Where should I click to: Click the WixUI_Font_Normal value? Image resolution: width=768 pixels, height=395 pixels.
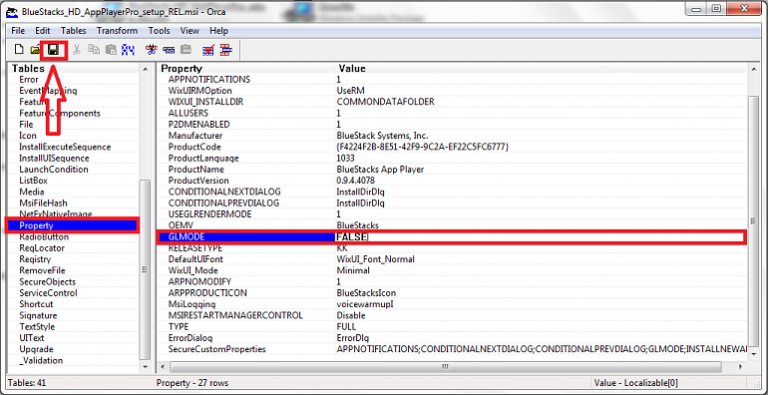[x=376, y=259]
